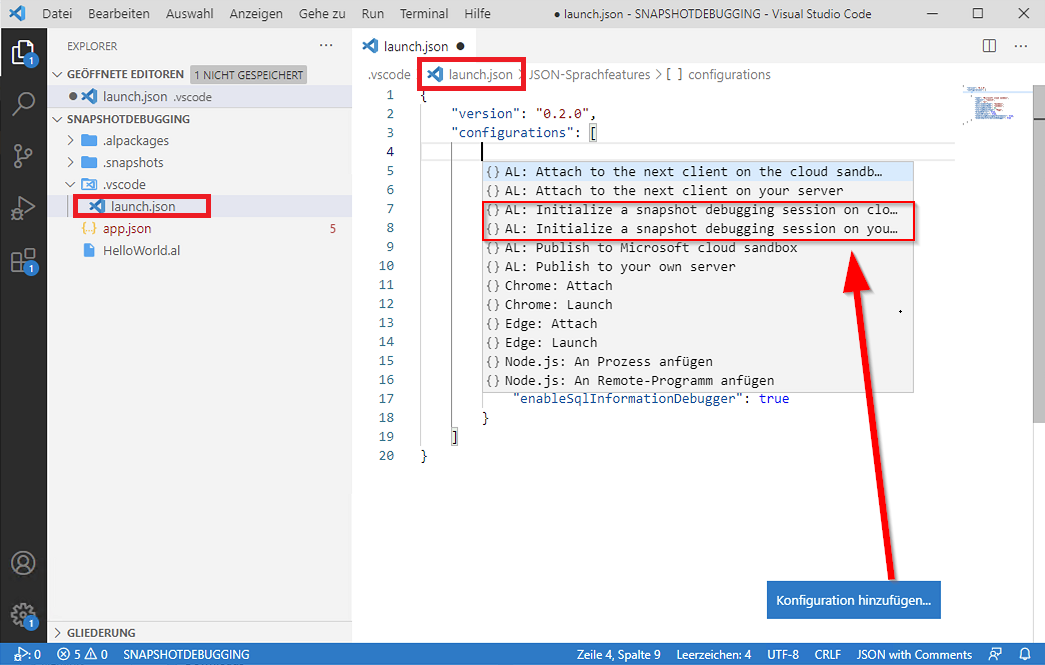Viewport: 1045px width, 665px height.
Task: Select Edge: Attach suggestion
Action: point(698,323)
